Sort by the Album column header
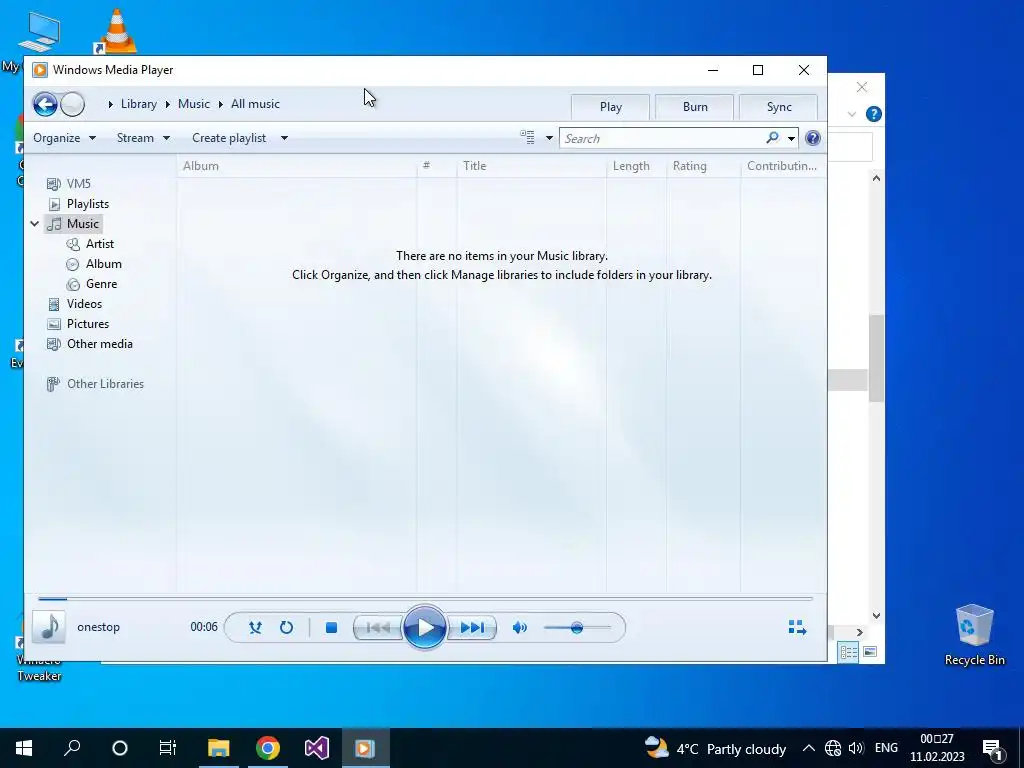The width and height of the screenshot is (1024, 768). coord(297,166)
